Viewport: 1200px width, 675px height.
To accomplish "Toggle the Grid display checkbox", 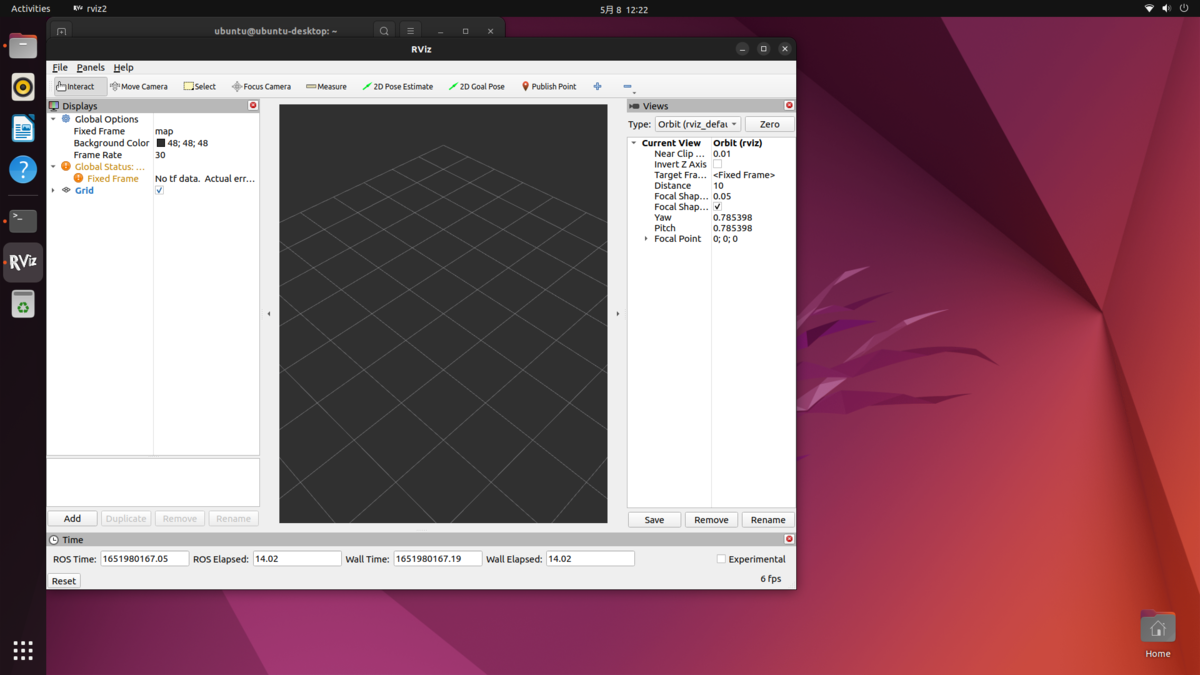I will point(159,190).
